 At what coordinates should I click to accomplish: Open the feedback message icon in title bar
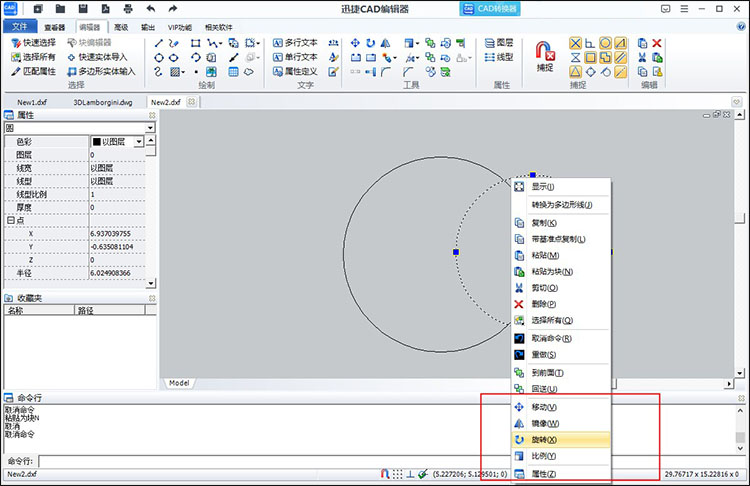coord(665,9)
